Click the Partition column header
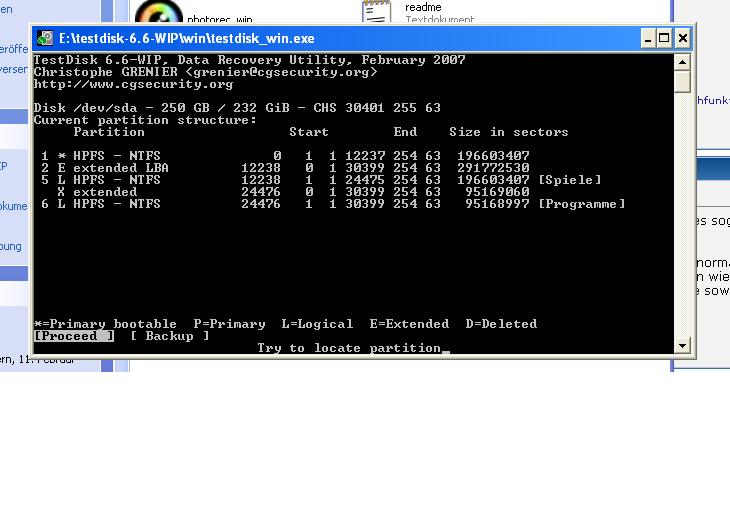This screenshot has height=512, width=730. (x=109, y=132)
